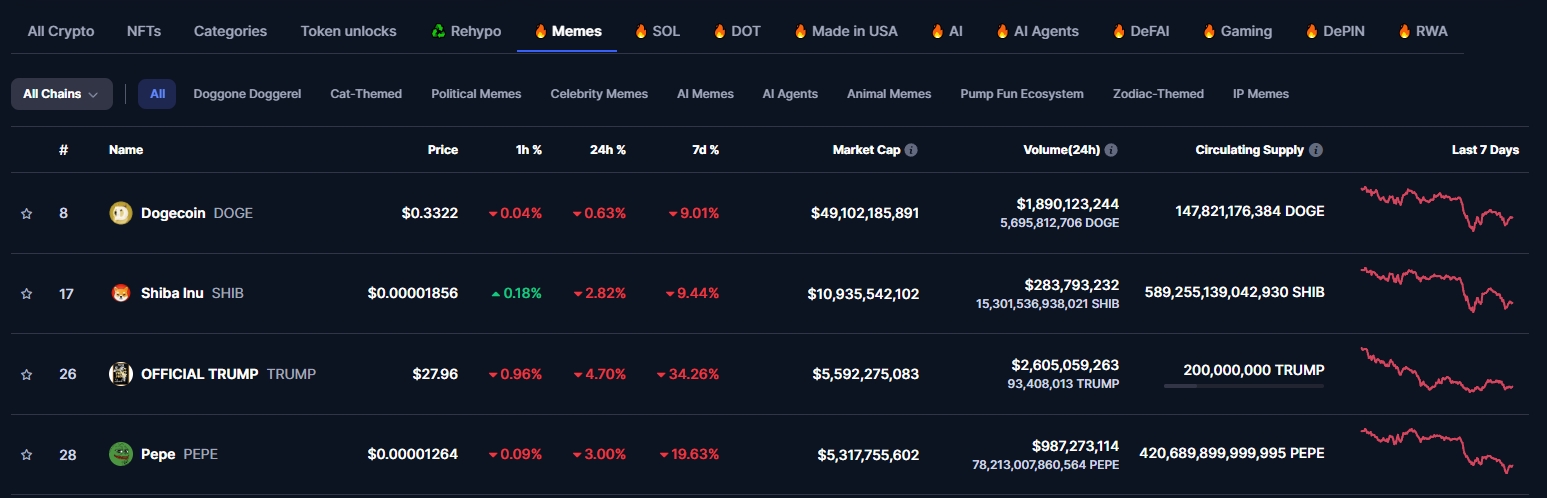Screen dimensions: 1547x498
Task: Star Pepe to add to watchlist
Action: tap(27, 455)
